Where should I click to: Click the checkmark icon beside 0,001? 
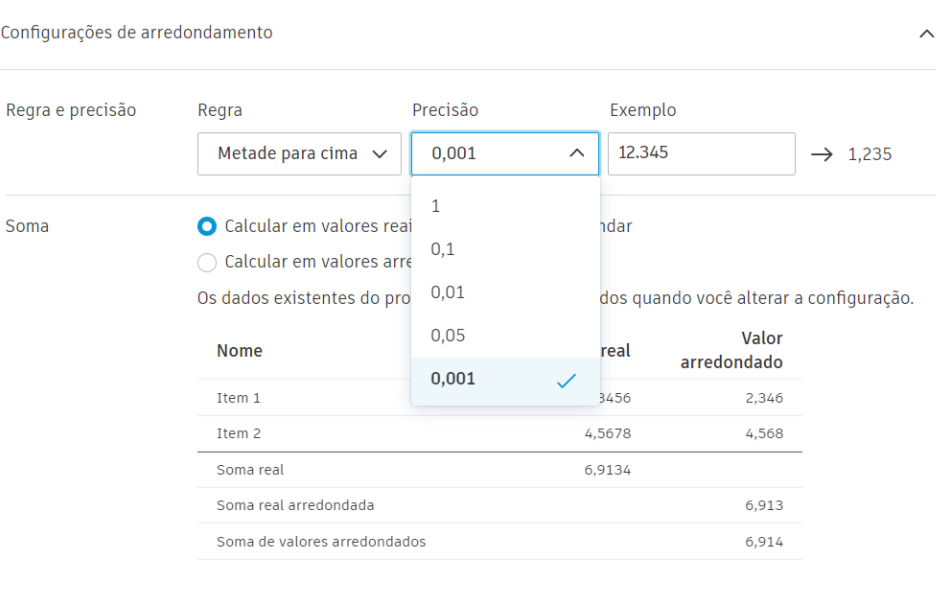[x=568, y=380]
